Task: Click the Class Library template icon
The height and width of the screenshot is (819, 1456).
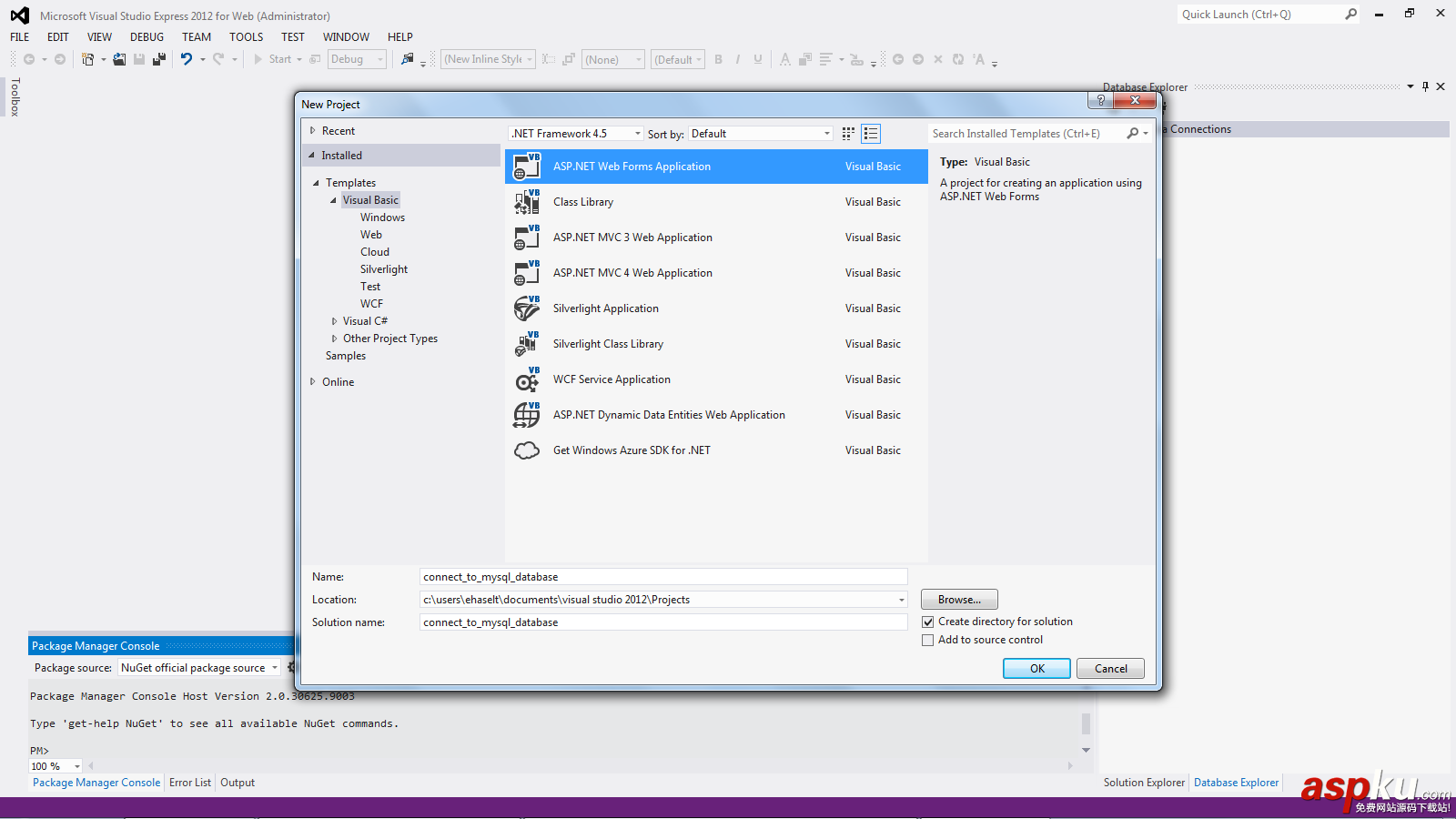Action: tap(527, 202)
